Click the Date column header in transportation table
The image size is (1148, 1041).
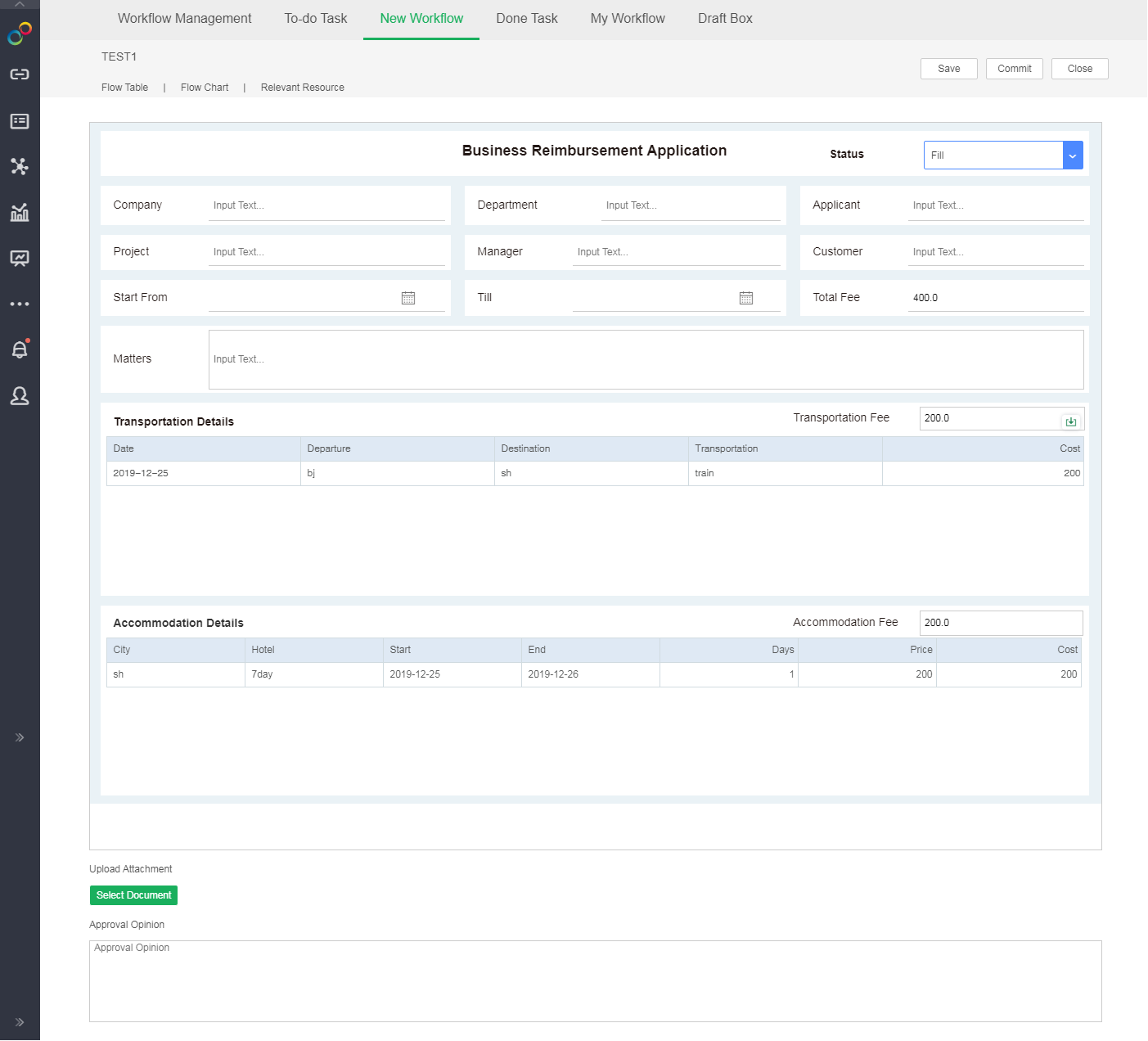tap(204, 449)
